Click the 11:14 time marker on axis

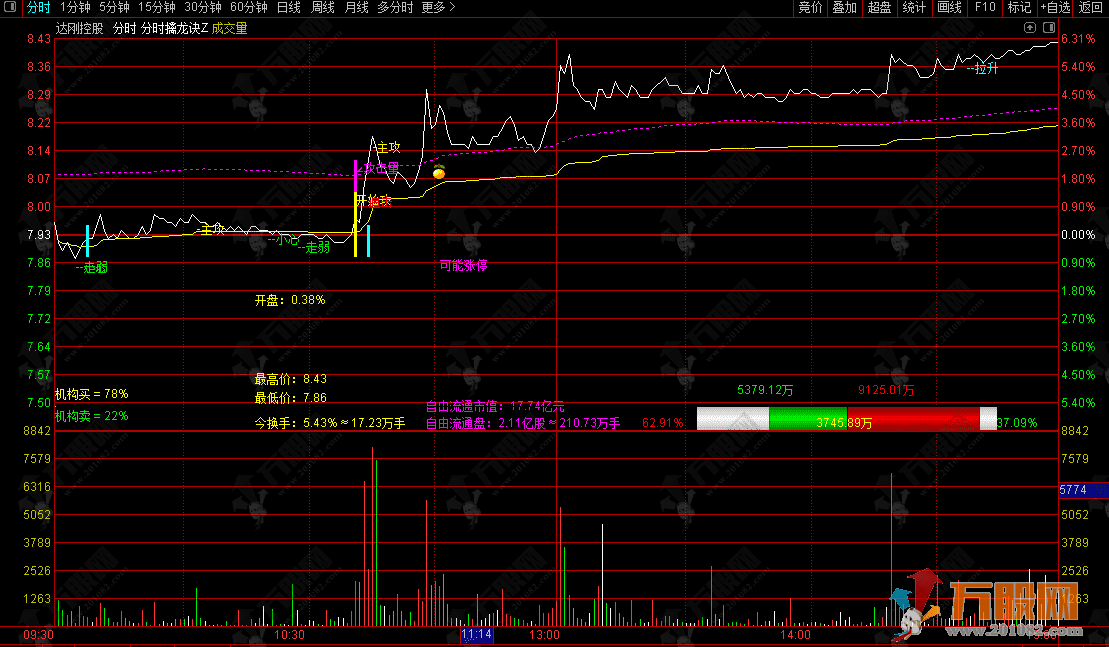click(x=477, y=635)
